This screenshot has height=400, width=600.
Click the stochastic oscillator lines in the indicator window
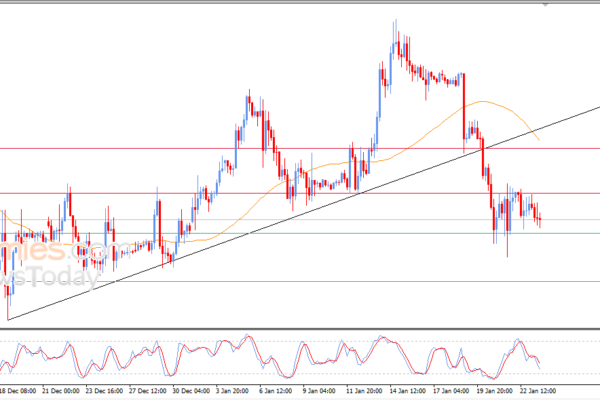[300, 356]
